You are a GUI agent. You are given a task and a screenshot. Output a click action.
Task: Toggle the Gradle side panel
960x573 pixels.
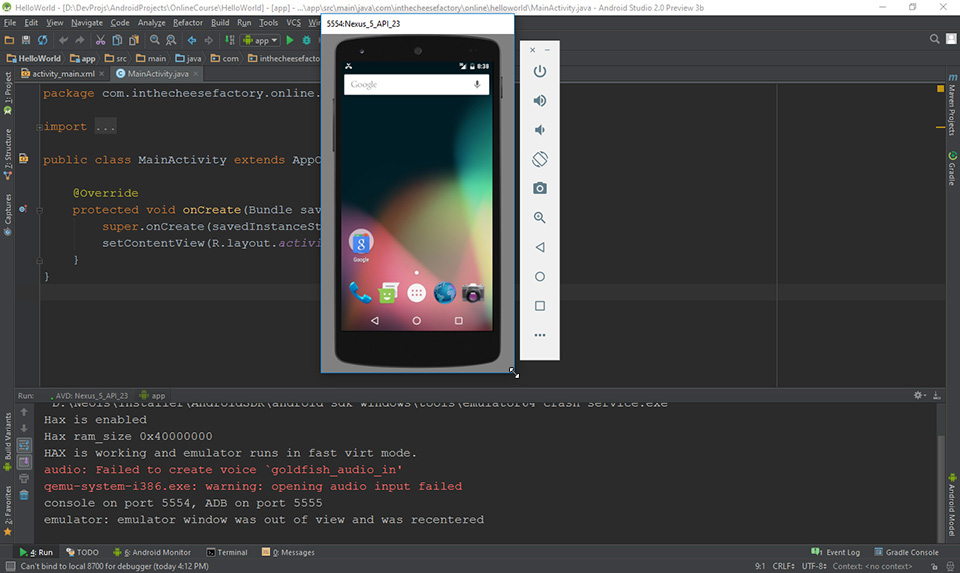pyautogui.click(x=952, y=168)
